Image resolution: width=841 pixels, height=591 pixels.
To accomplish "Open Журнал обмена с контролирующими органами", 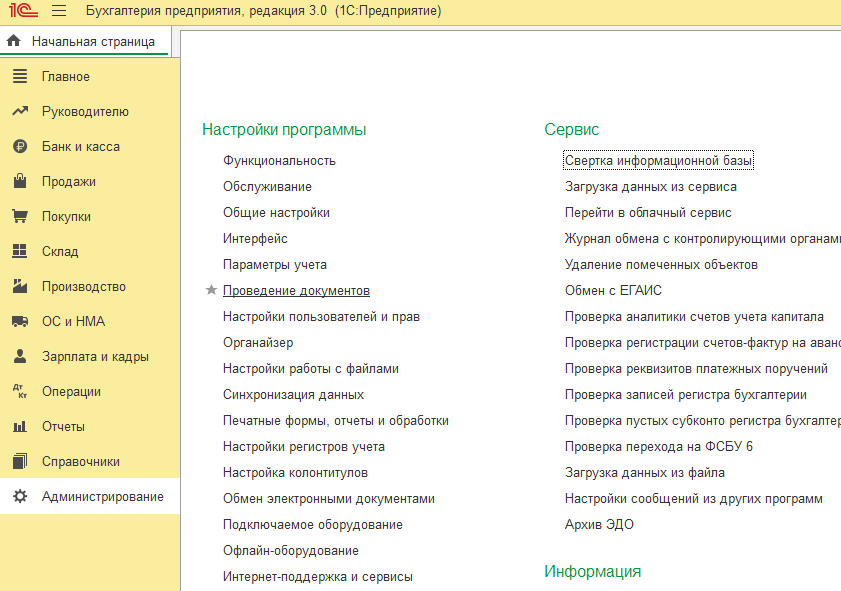I will [x=703, y=239].
